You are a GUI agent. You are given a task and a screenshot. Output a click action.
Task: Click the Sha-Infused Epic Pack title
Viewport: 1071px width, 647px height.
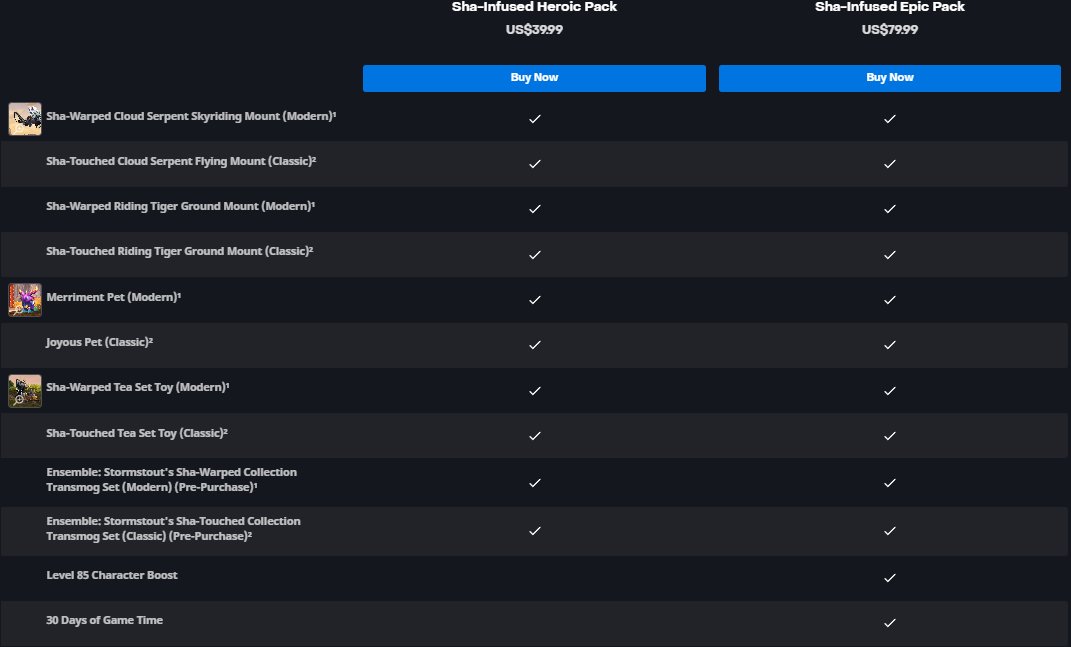pyautogui.click(x=889, y=7)
